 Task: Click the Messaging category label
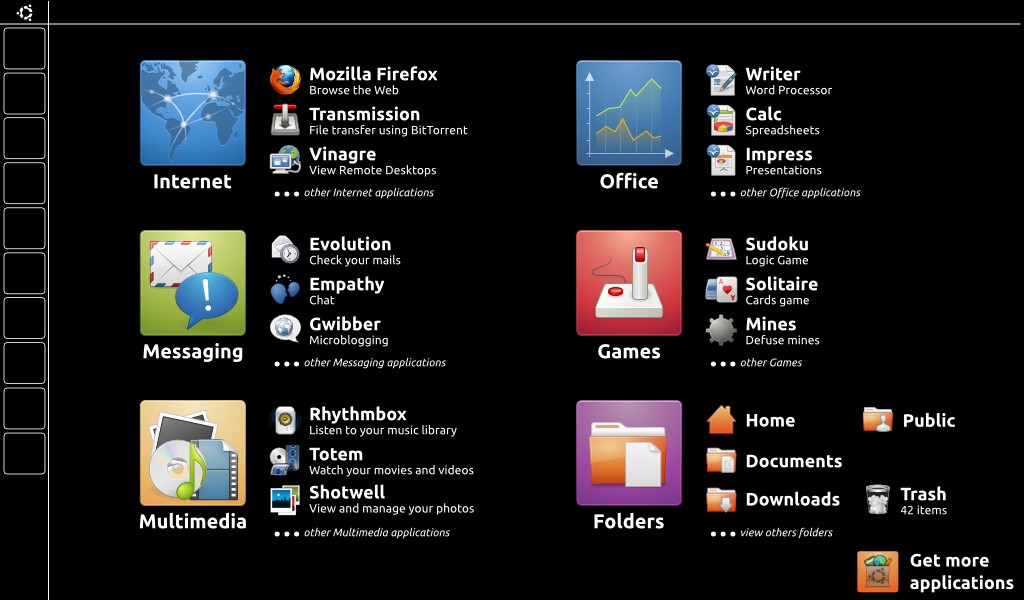193,352
